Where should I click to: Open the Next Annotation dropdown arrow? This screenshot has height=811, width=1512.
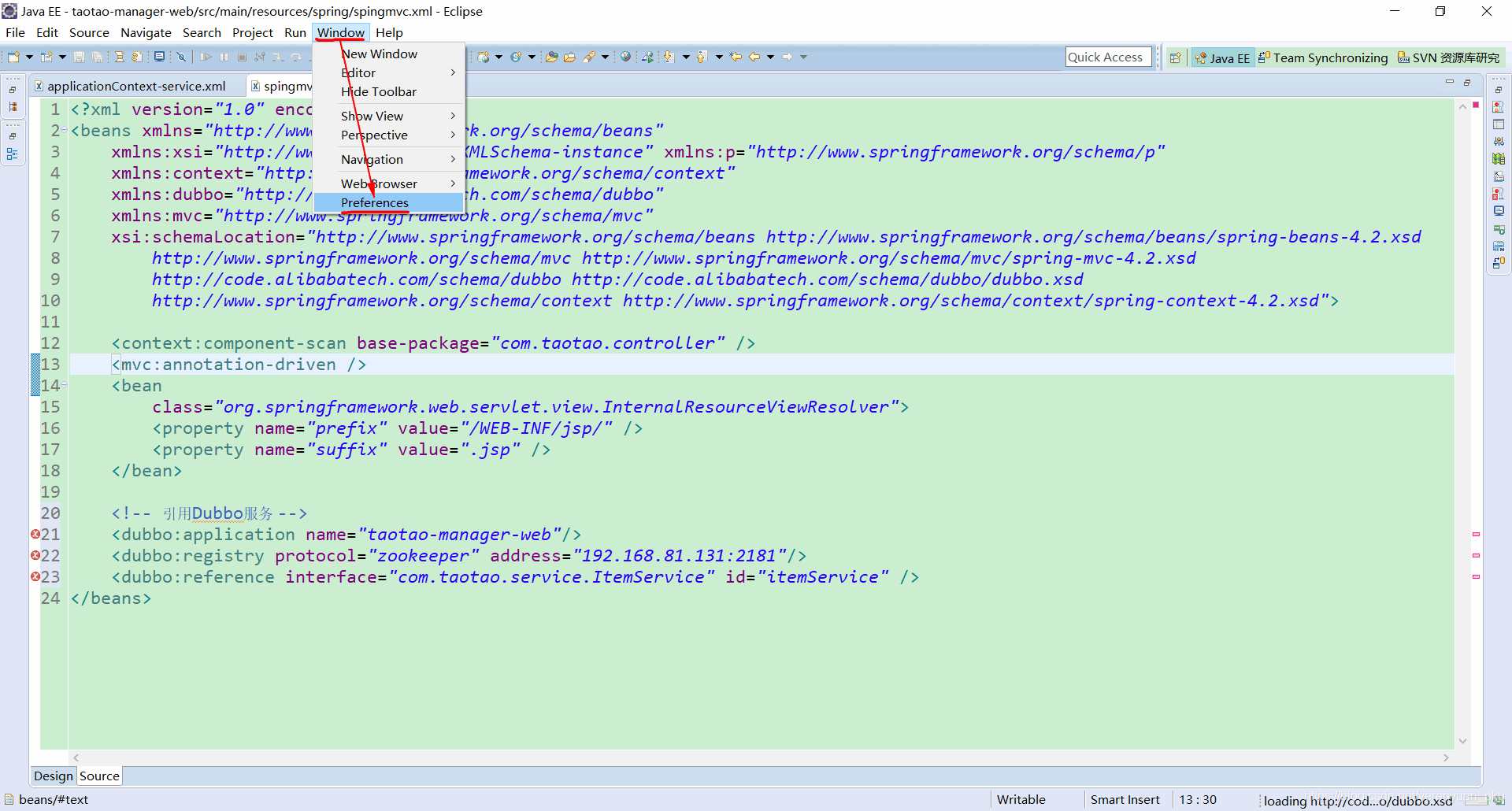[685, 57]
